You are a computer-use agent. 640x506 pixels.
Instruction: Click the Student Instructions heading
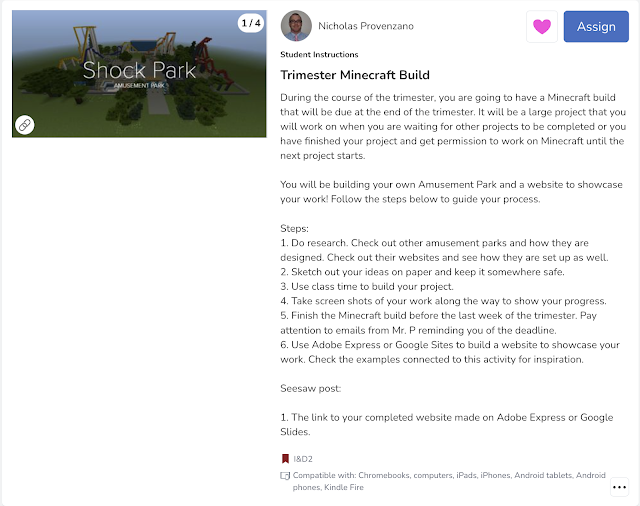point(319,54)
